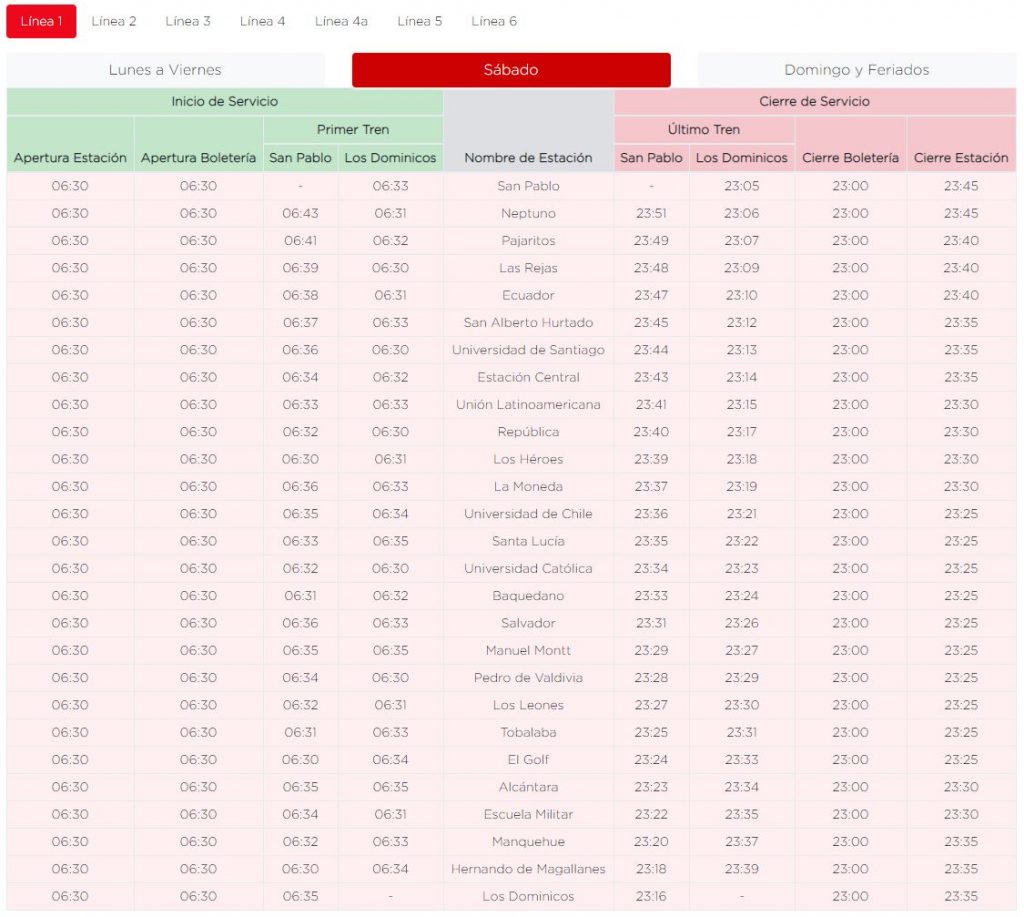
Task: Click Hernando de Magallanes last train 23:39
Action: [x=742, y=869]
